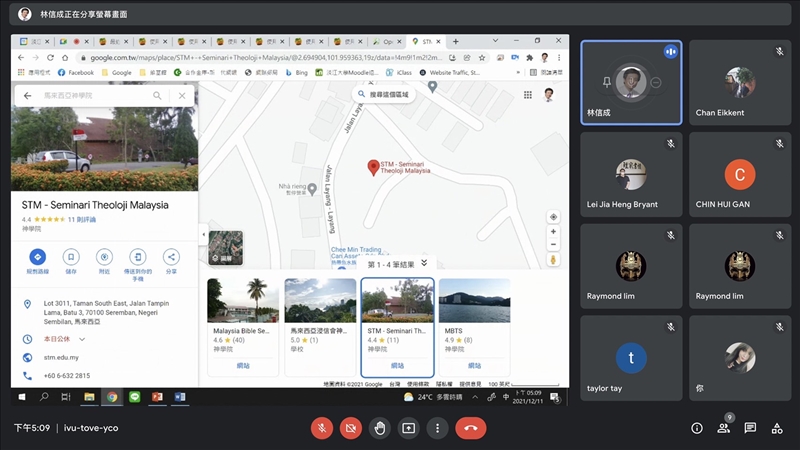Click the present screen icon
The height and width of the screenshot is (450, 800).
[408, 428]
